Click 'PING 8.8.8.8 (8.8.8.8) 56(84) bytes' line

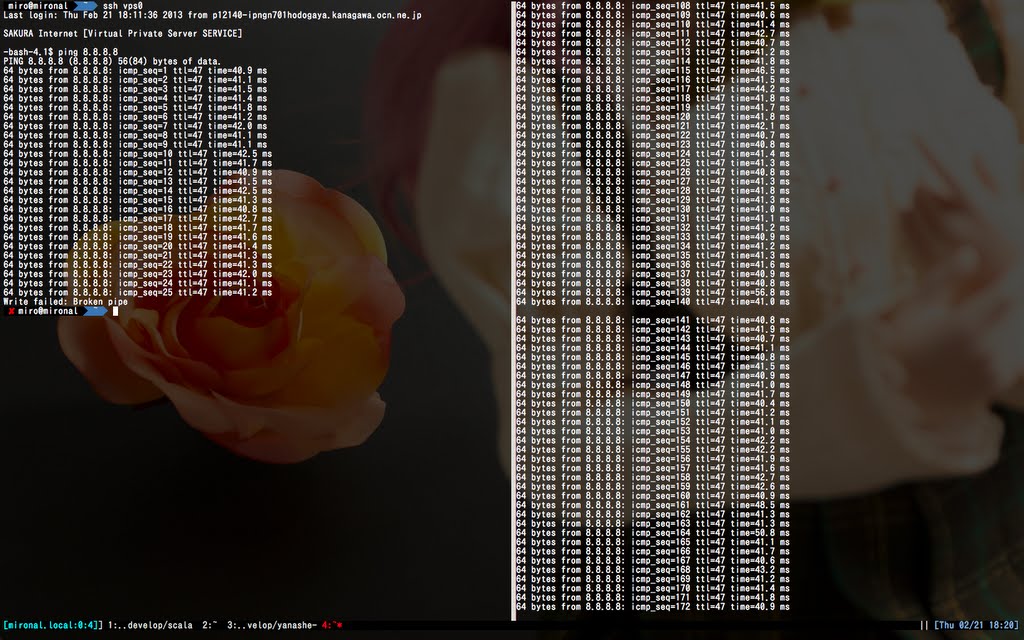[x=112, y=61]
